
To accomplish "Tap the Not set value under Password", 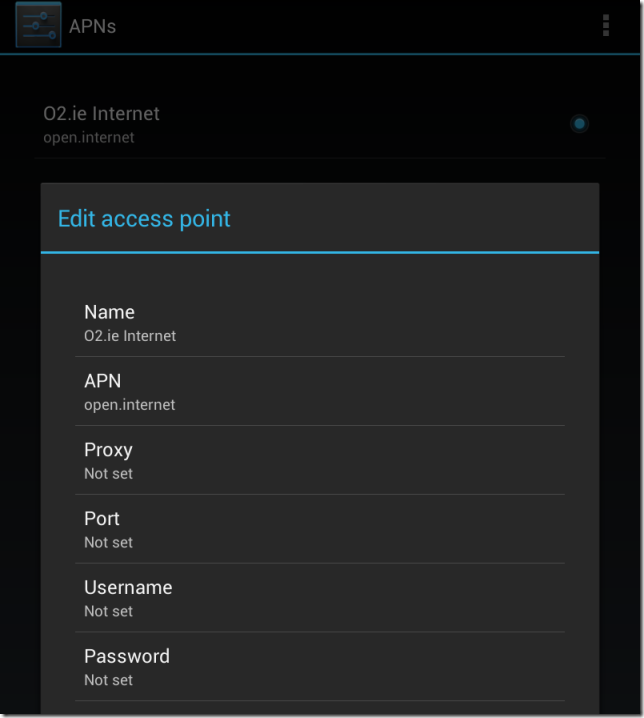I will (108, 681).
